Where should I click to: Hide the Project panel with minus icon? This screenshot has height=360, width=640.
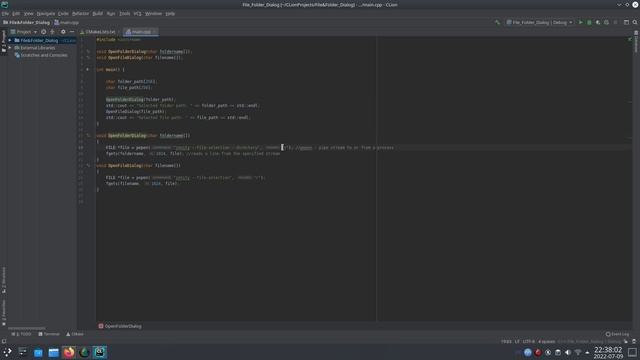tap(72, 32)
